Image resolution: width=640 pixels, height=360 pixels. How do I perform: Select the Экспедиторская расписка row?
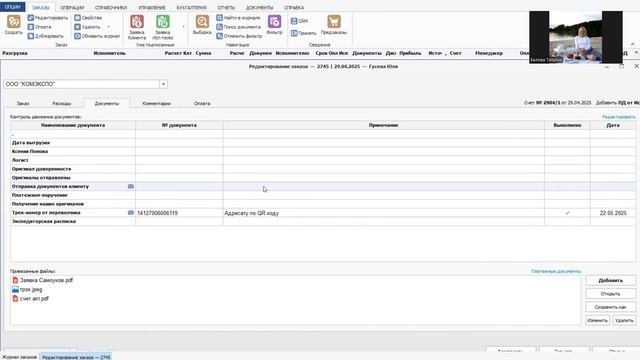[x=322, y=222]
